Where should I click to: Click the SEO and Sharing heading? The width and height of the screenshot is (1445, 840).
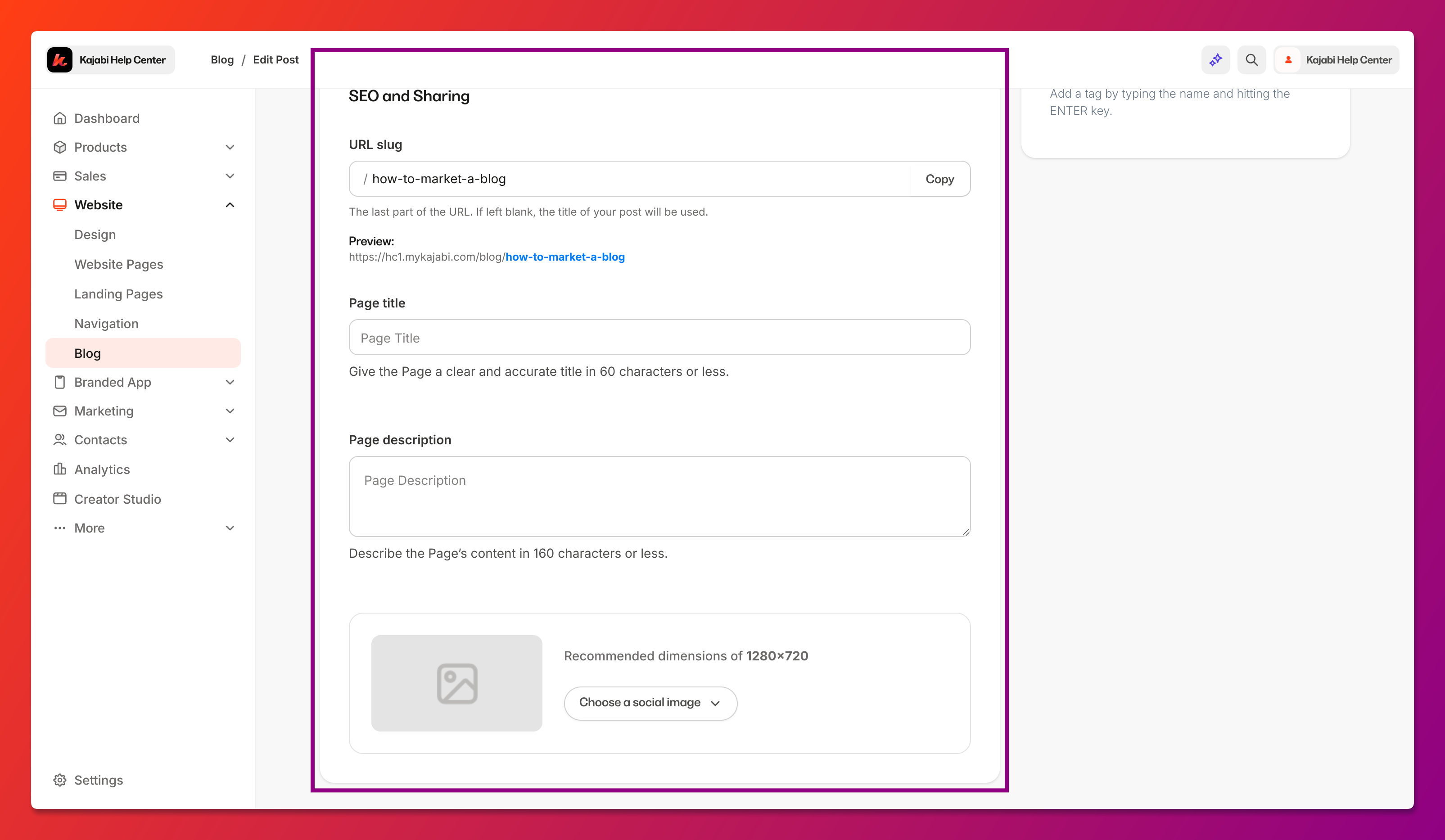[409, 96]
